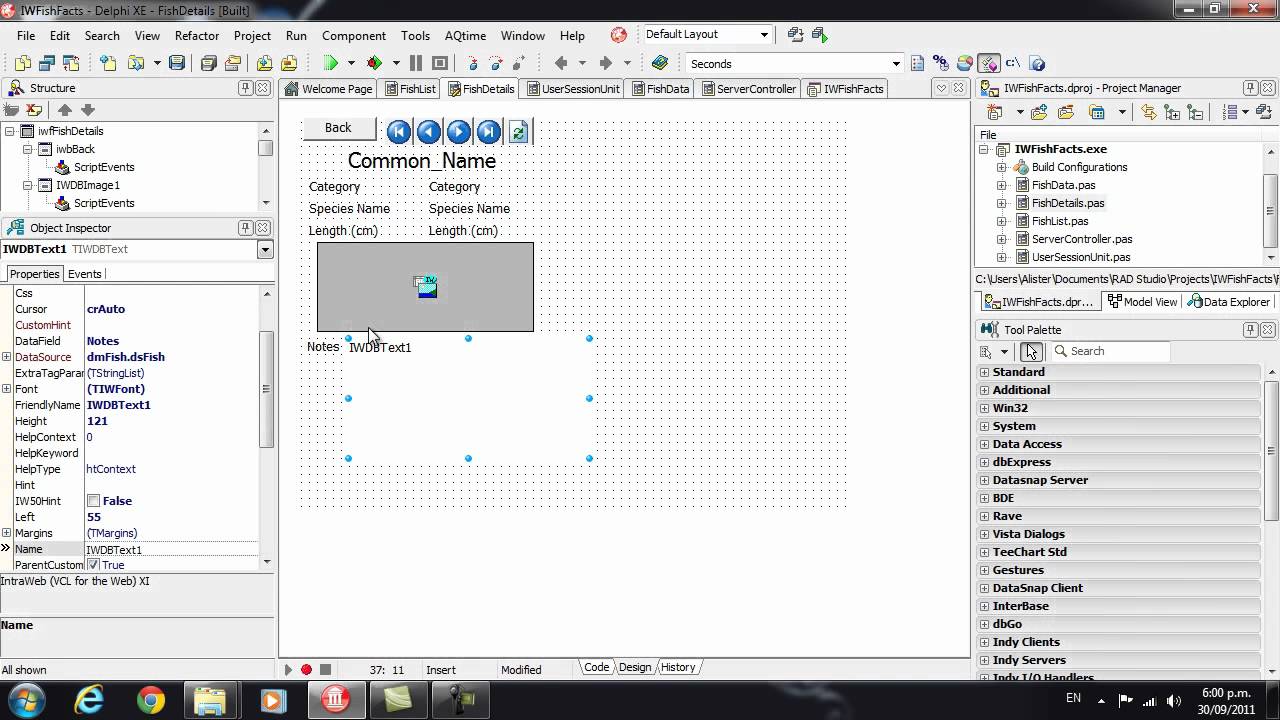Click the Save Desktop layout icon

(x=796, y=34)
